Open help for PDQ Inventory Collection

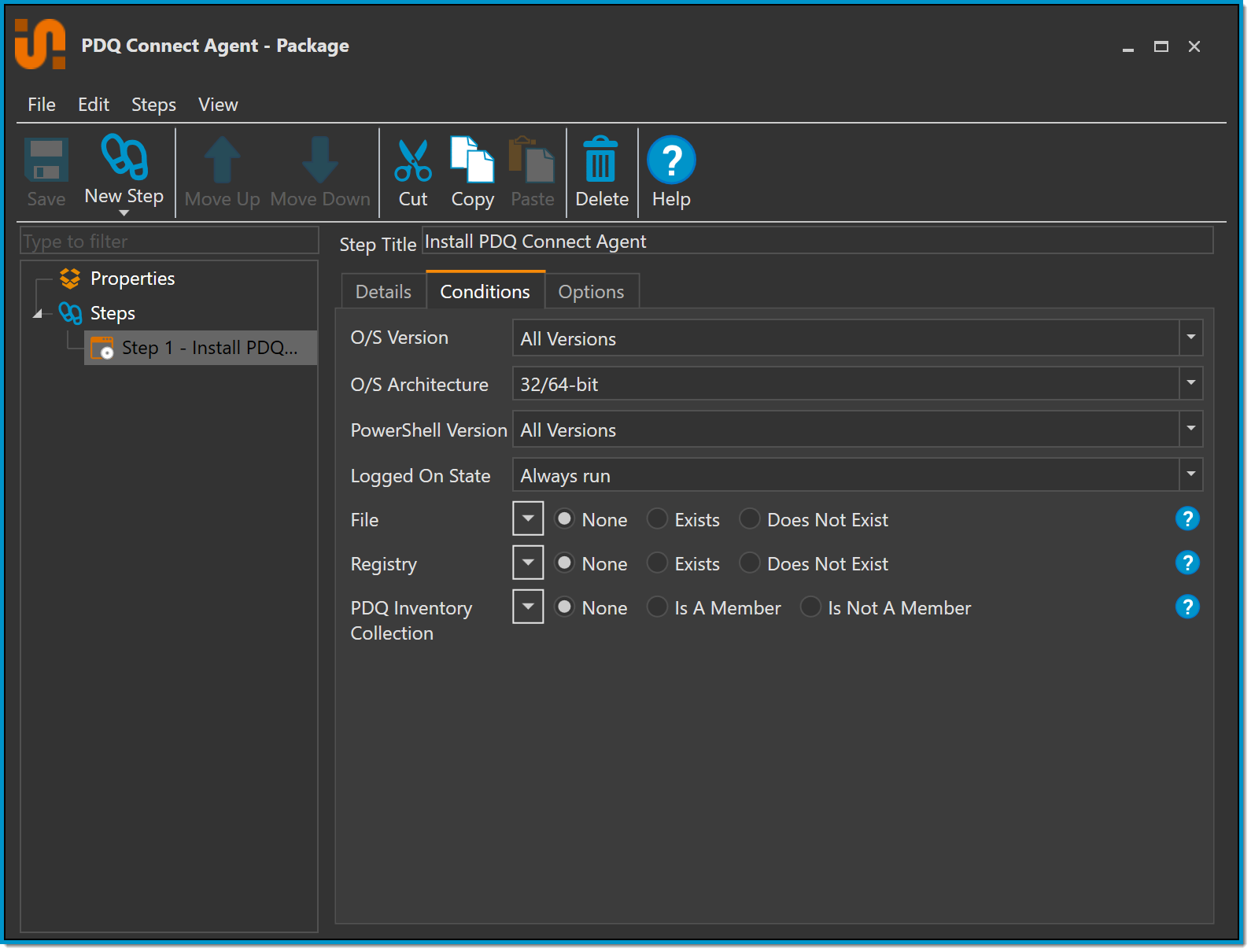(x=1187, y=607)
